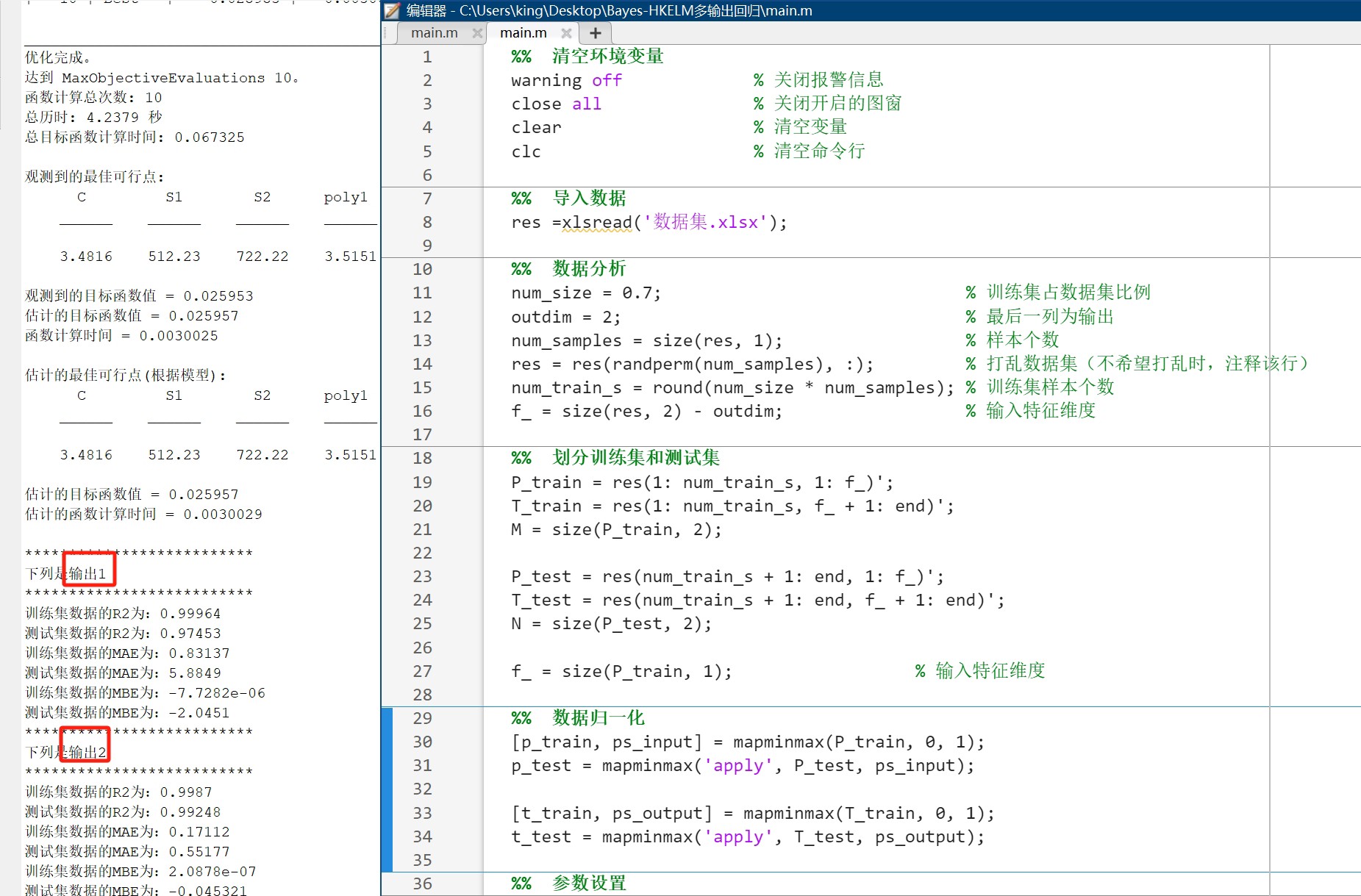Viewport: 1361px width, 896px height.
Task: Click 总目标函数计算时间: 0.067325 line
Action: 135,137
